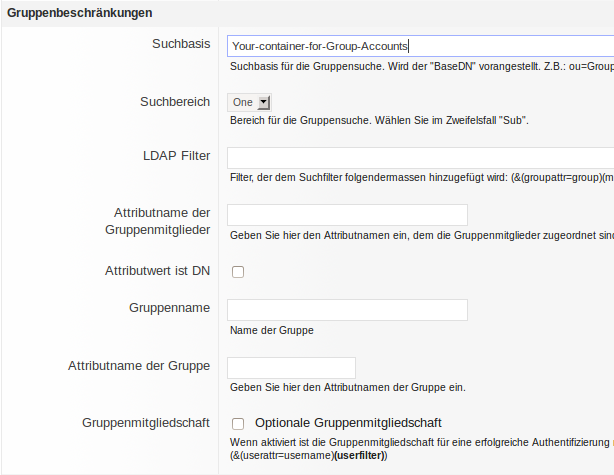Click into the Gruppenname text field
The width and height of the screenshot is (614, 475).
tap(348, 310)
